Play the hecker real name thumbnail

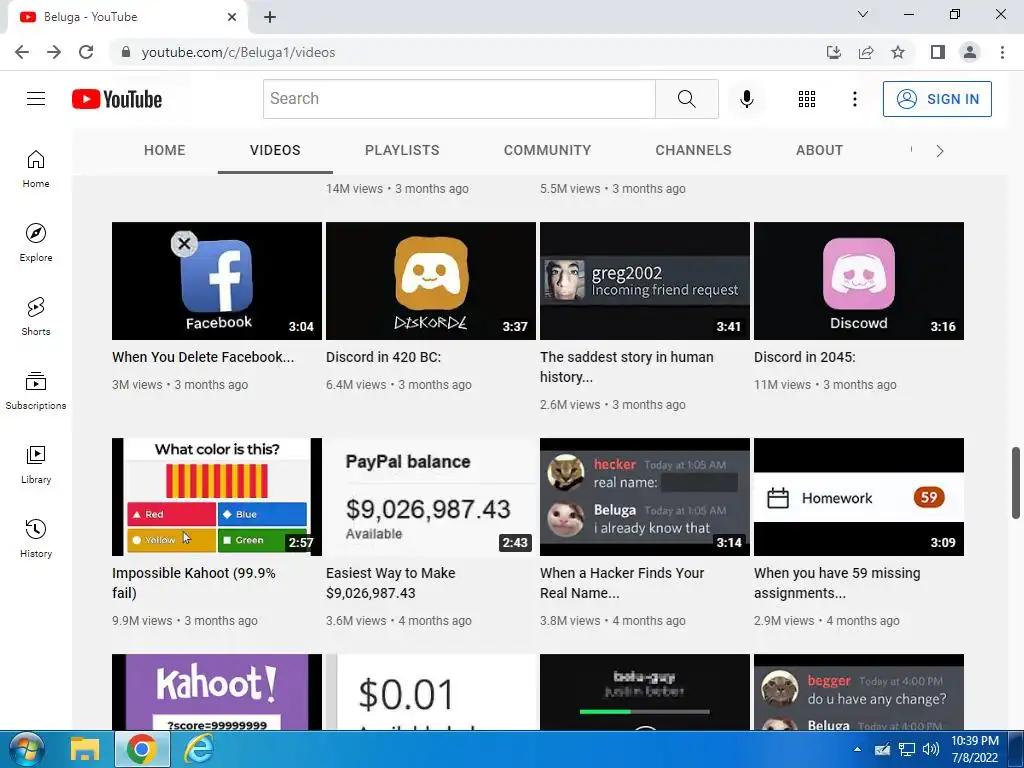pyautogui.click(x=645, y=497)
